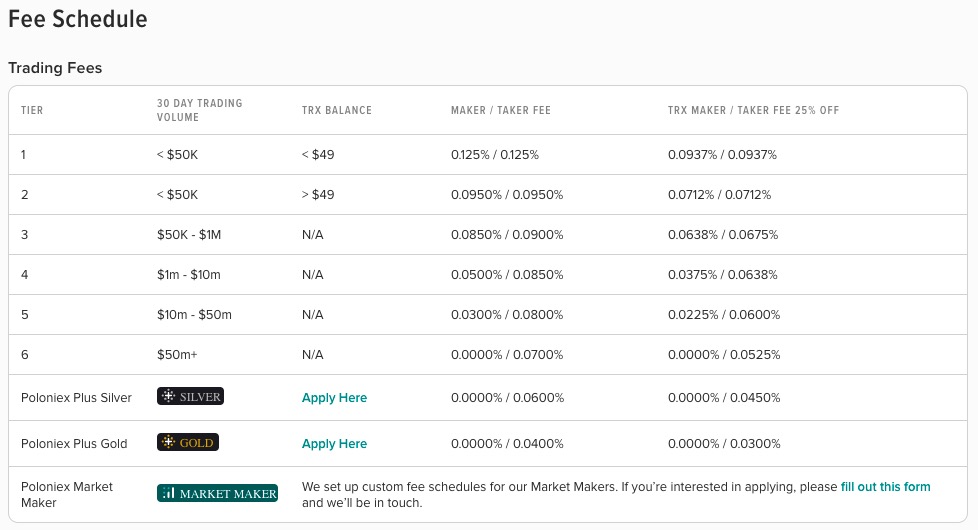Image resolution: width=978 pixels, height=530 pixels.
Task: Click the MAKER / TAKER FEE header
Action: 501,110
